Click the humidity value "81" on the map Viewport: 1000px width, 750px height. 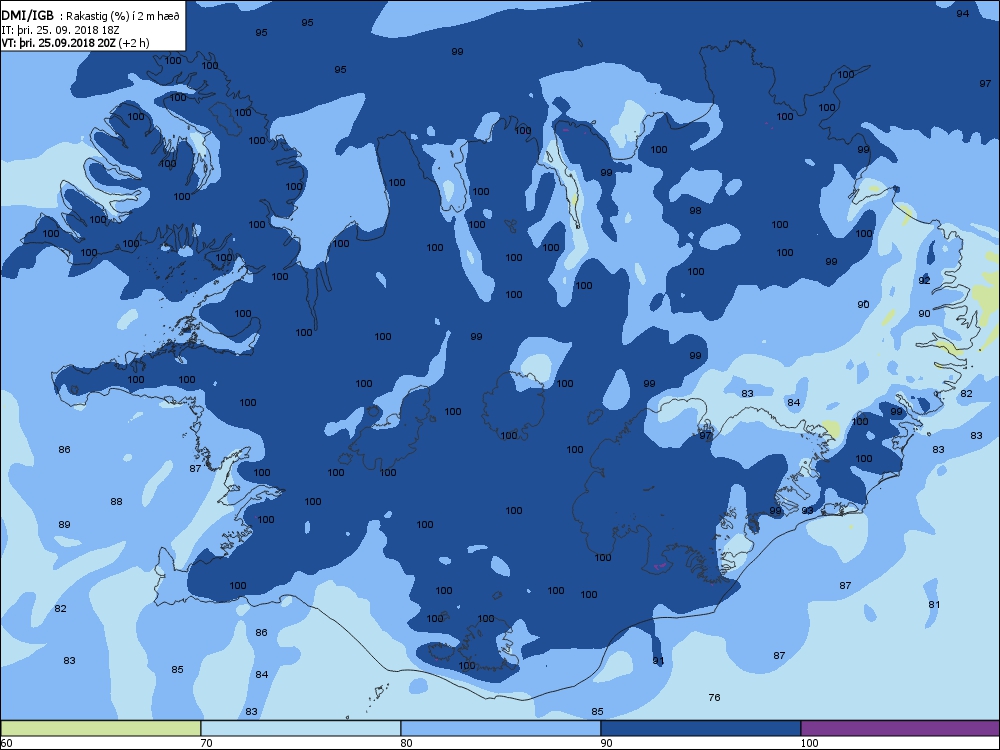click(934, 605)
